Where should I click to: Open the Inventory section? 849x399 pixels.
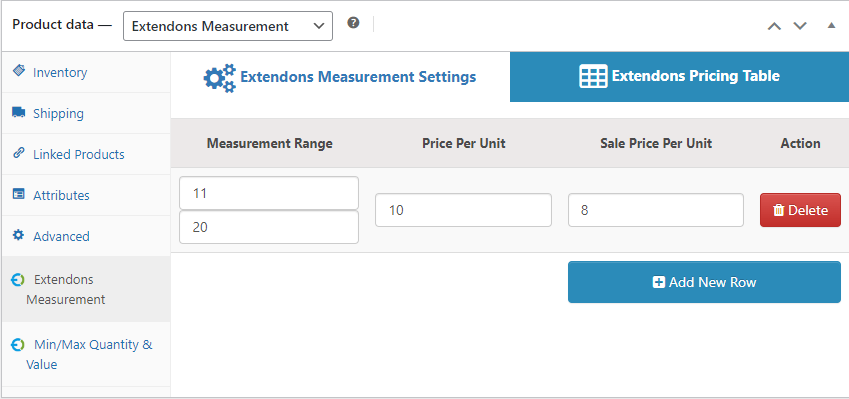pos(86,73)
